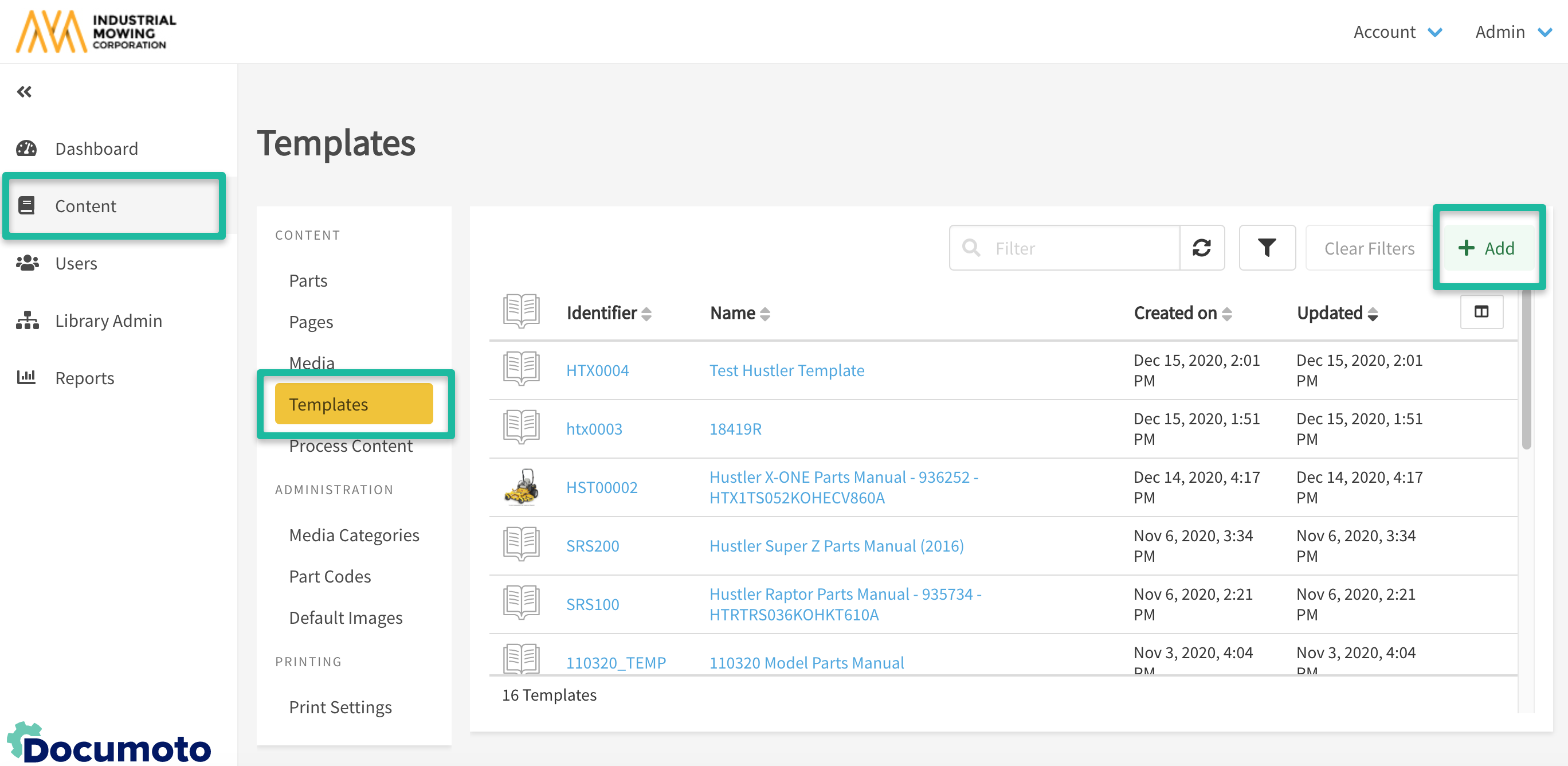The image size is (1568, 766).
Task: Expand the Account dropdown
Action: [1398, 32]
